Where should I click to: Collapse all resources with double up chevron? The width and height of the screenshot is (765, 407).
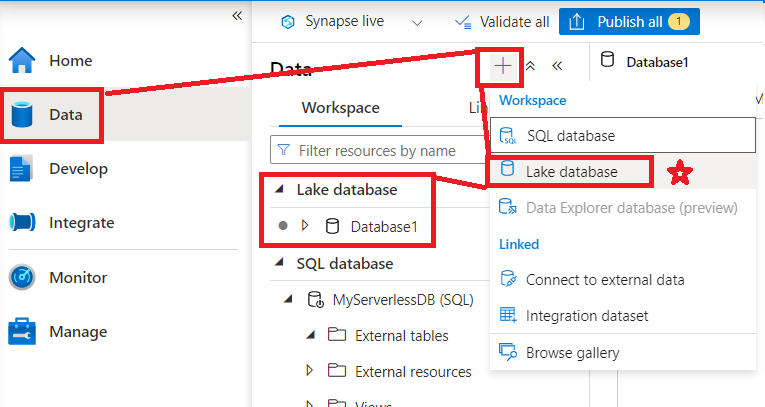point(530,66)
